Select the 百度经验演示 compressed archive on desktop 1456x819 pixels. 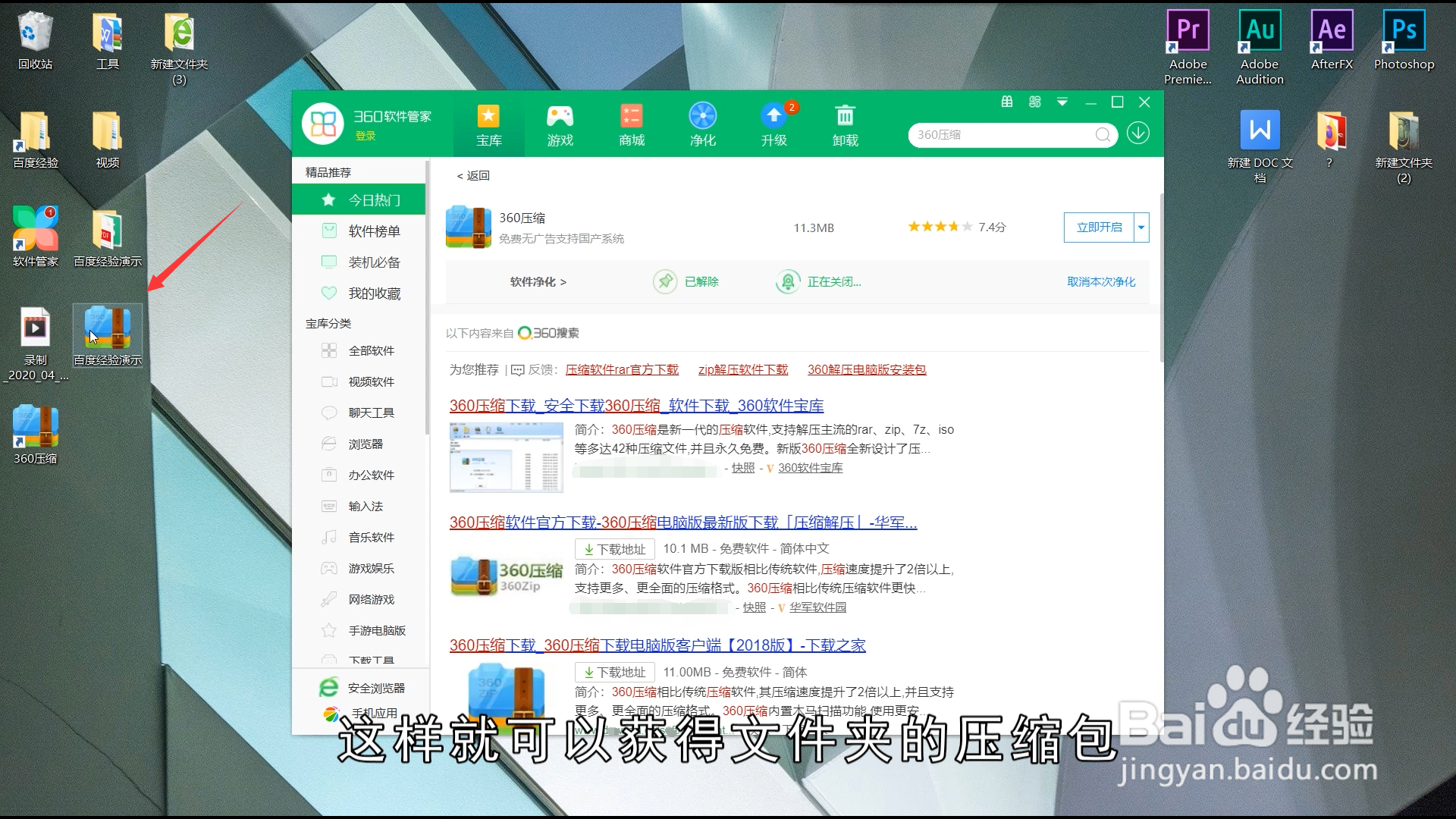[107, 335]
